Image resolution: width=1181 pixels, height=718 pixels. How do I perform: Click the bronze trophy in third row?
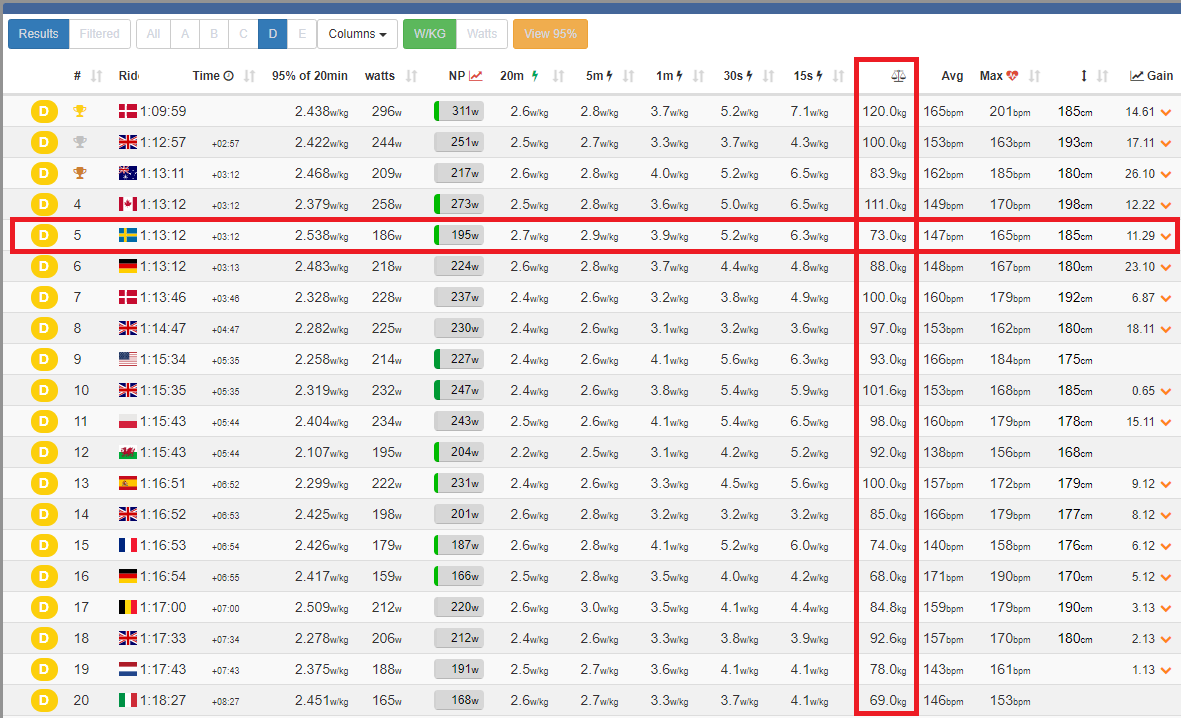tap(80, 174)
